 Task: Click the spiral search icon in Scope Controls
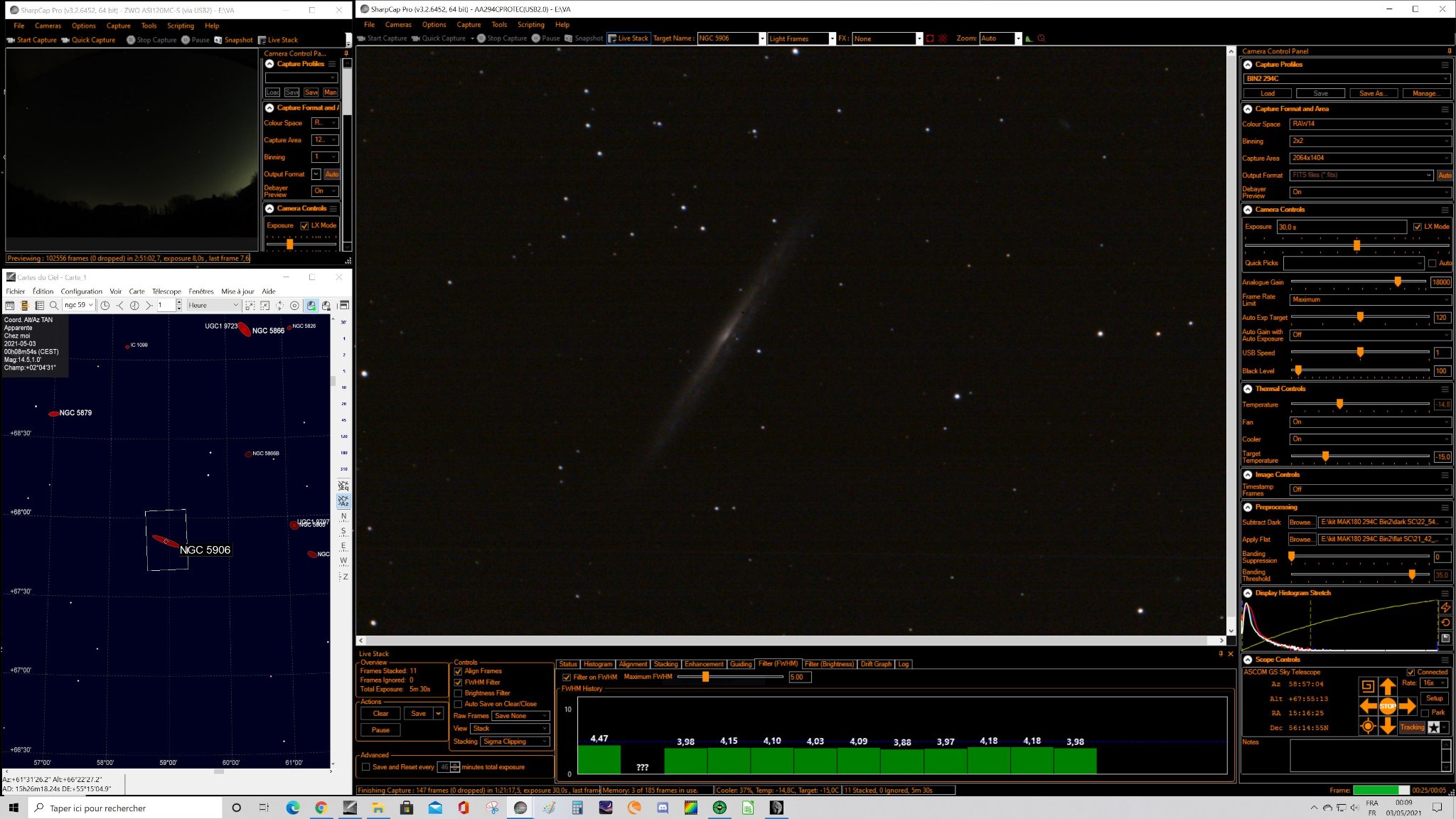coord(1367,686)
